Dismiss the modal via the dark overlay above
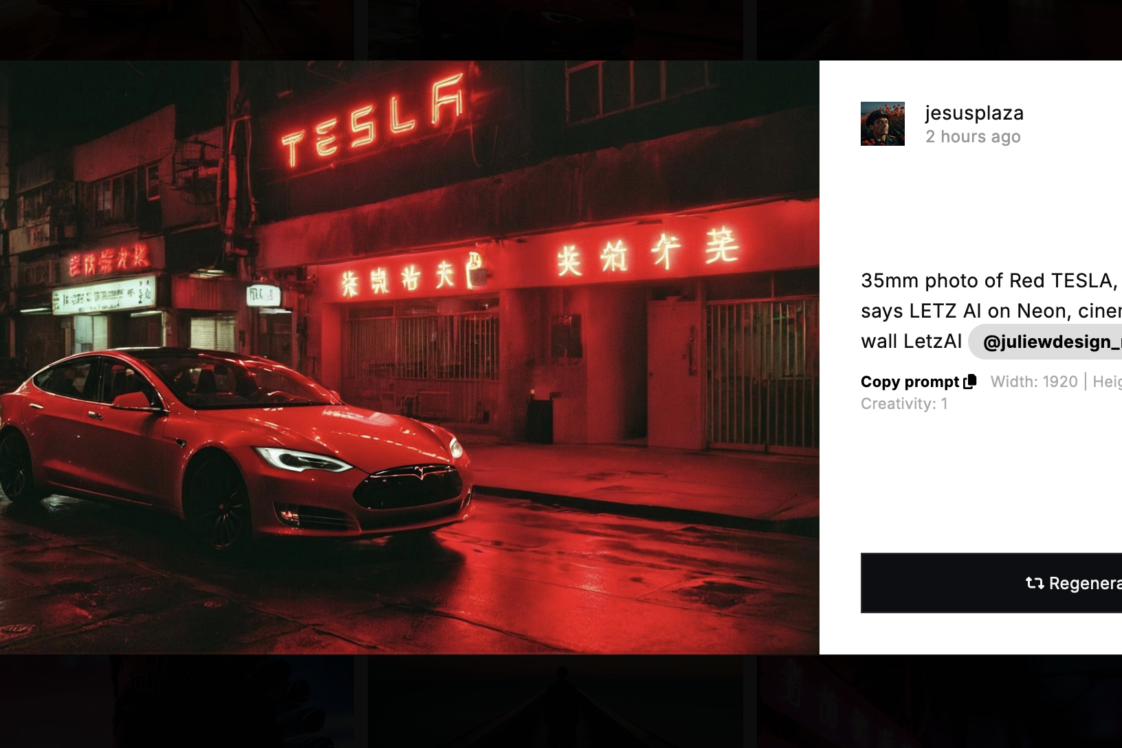1122x748 pixels. click(561, 30)
